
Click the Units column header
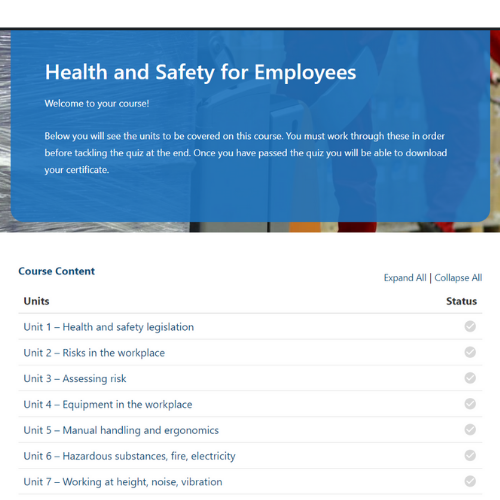pyautogui.click(x=36, y=301)
